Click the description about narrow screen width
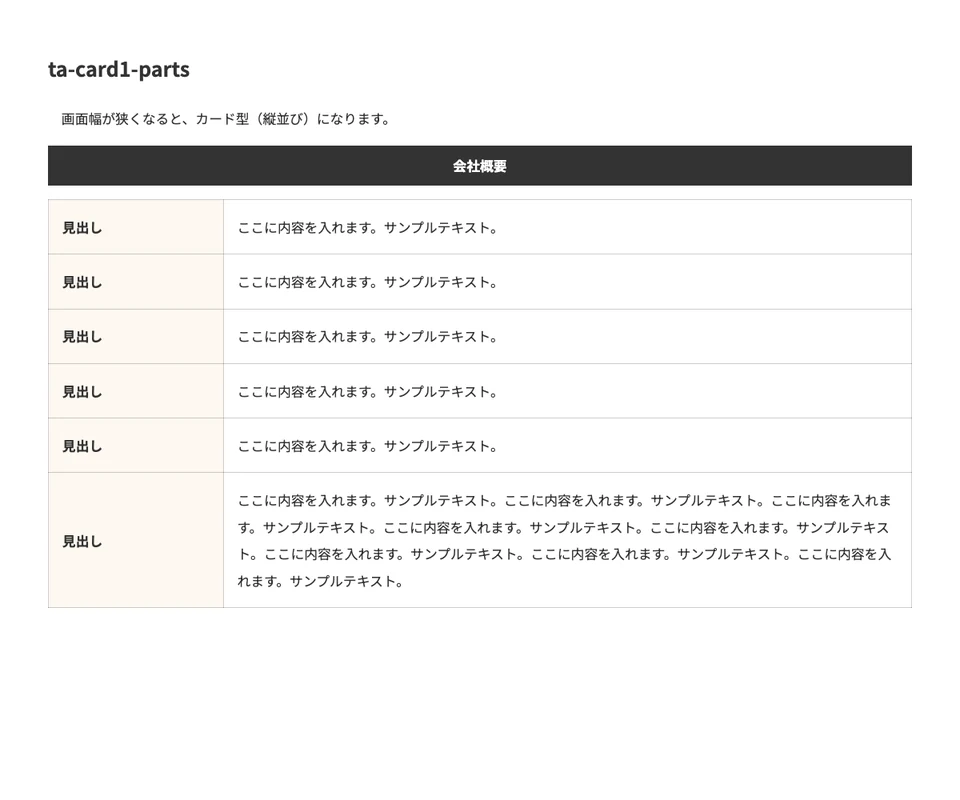 pos(225,119)
